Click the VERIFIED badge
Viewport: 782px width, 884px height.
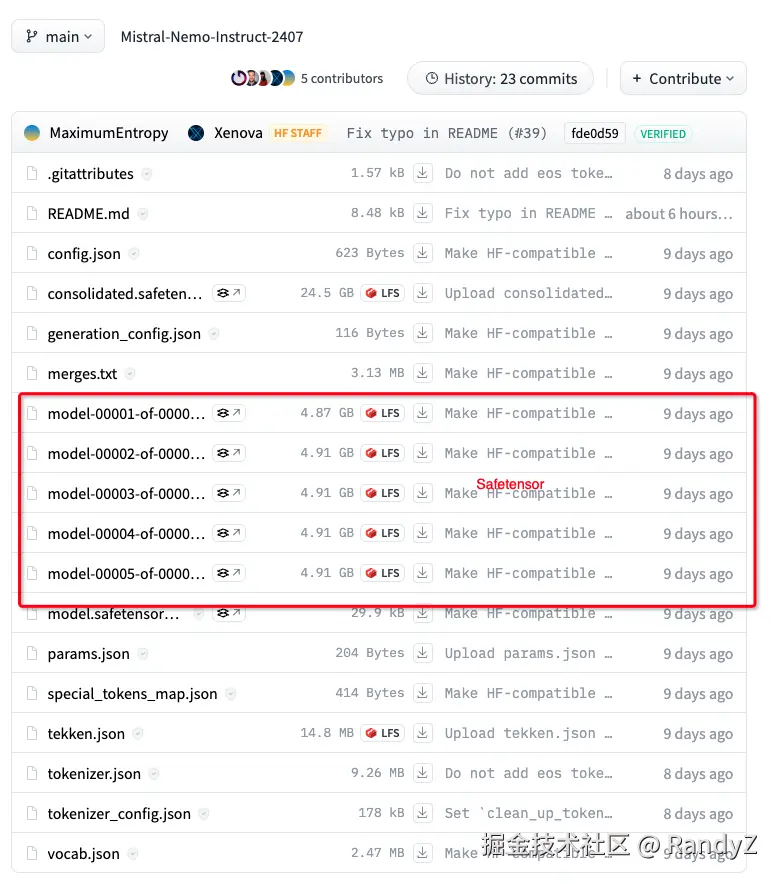click(663, 134)
